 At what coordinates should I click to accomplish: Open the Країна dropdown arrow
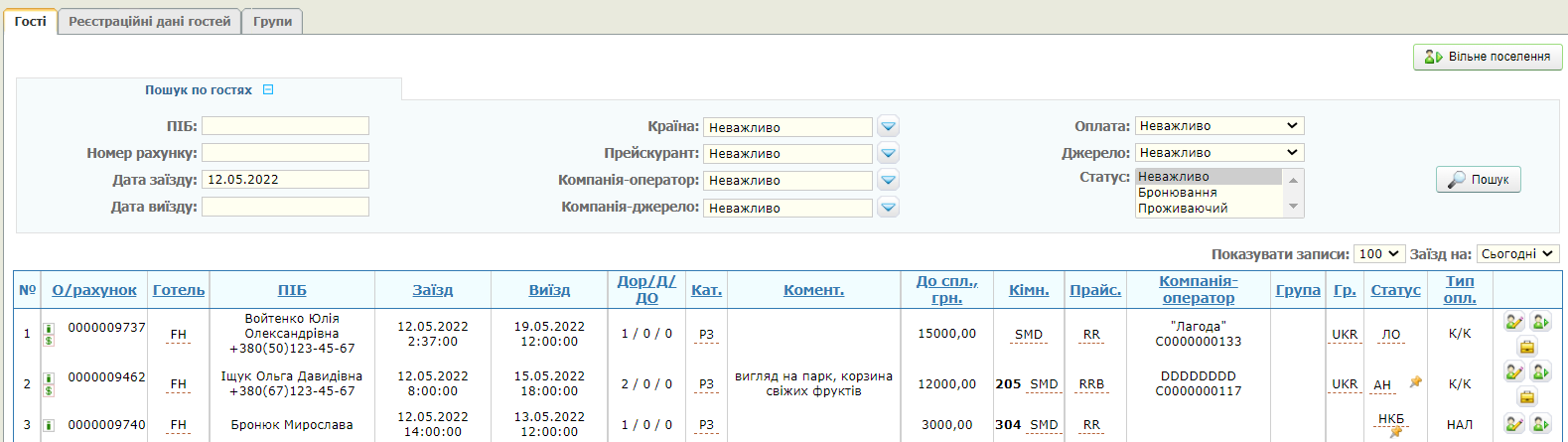pyautogui.click(x=889, y=127)
